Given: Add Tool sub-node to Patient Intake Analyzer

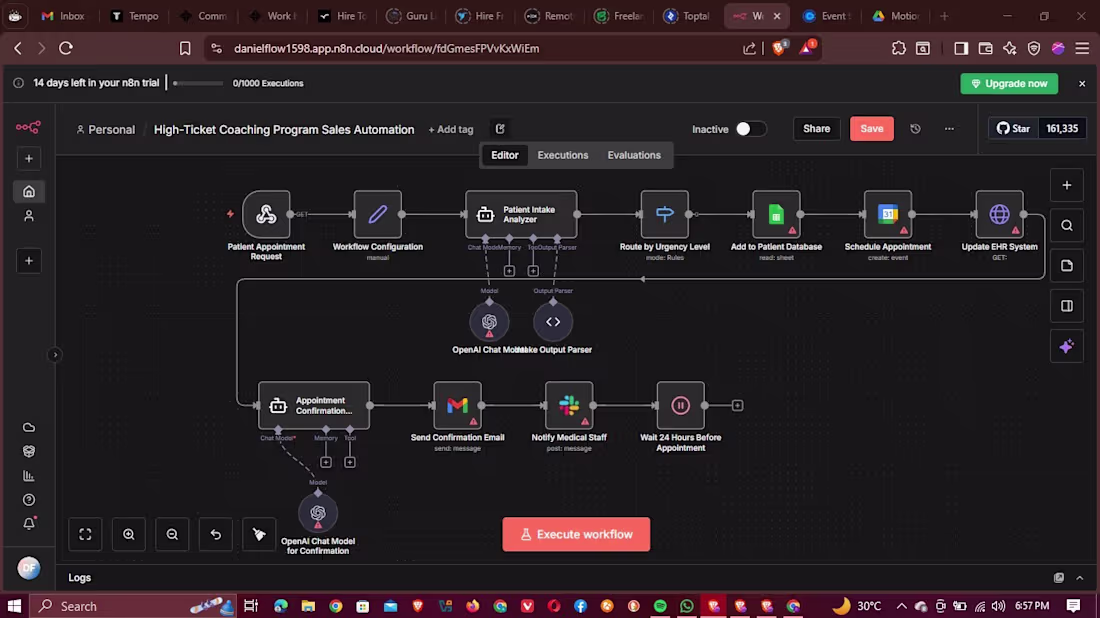Looking at the screenshot, I should (x=533, y=271).
